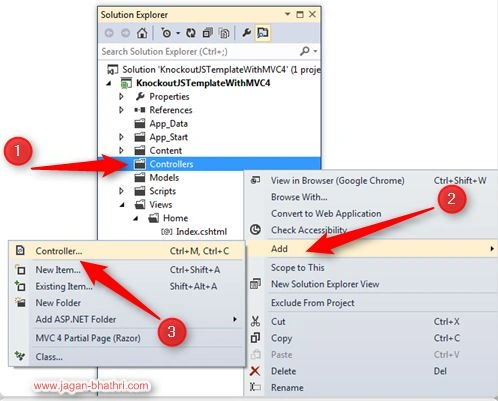Image resolution: width=498 pixels, height=401 pixels.
Task: Select New Folder in Add submenu
Action: (x=126, y=303)
